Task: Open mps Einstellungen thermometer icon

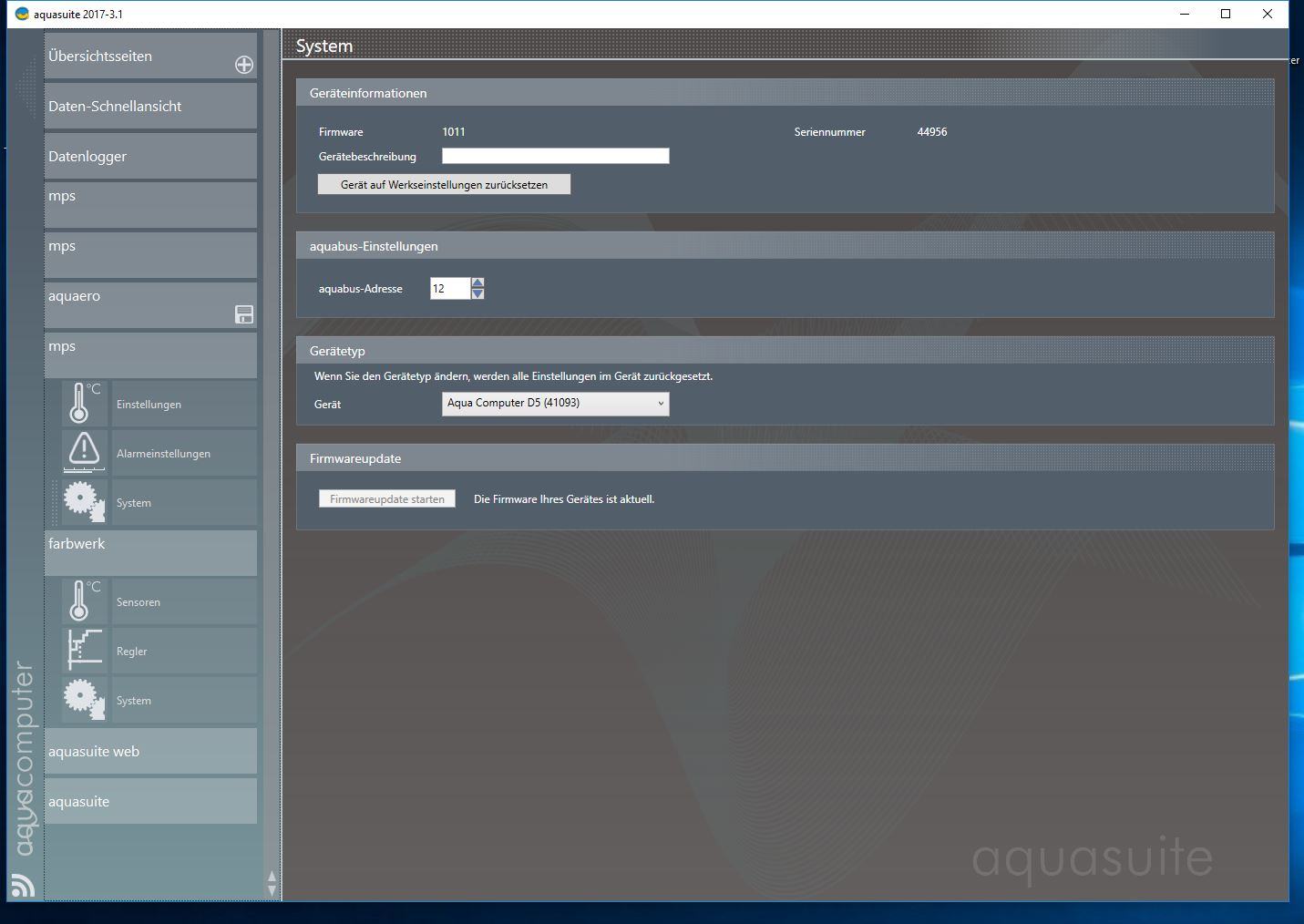Action: (x=85, y=404)
